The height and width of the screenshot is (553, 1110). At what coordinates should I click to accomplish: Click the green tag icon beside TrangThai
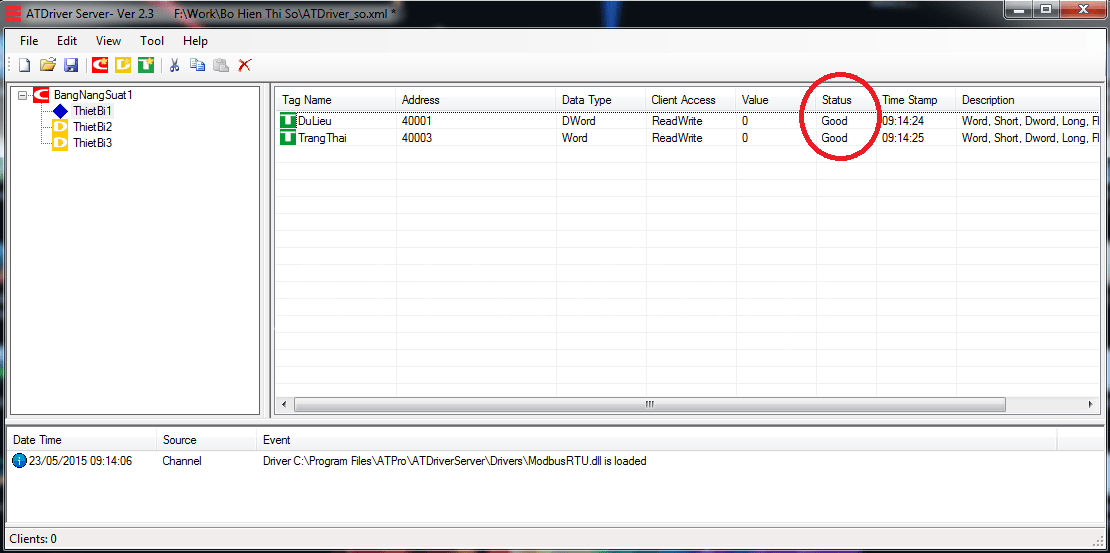pos(288,138)
